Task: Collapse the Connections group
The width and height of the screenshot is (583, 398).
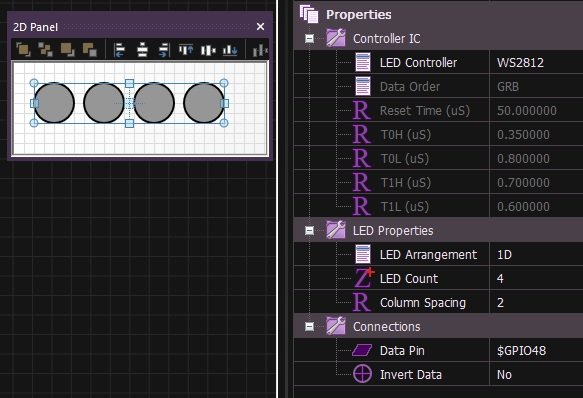Action: 309,327
